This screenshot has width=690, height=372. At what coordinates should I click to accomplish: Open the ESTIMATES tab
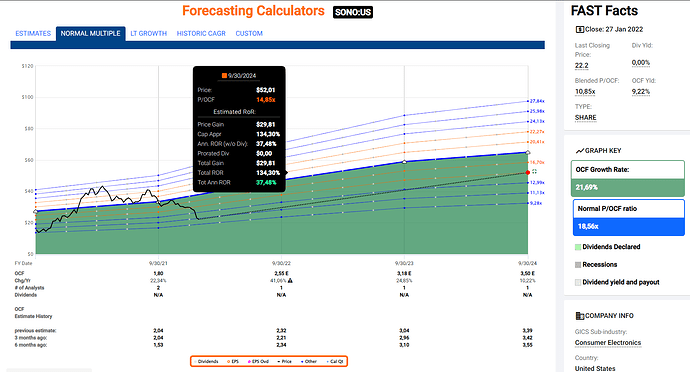[x=33, y=33]
